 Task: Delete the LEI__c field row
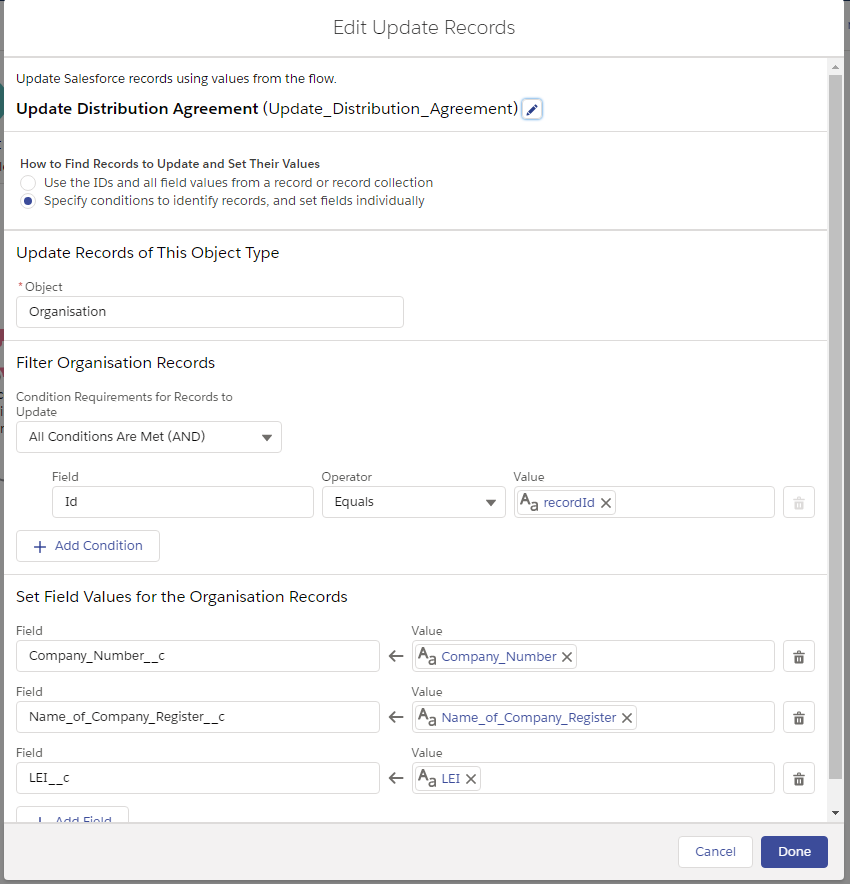point(798,778)
